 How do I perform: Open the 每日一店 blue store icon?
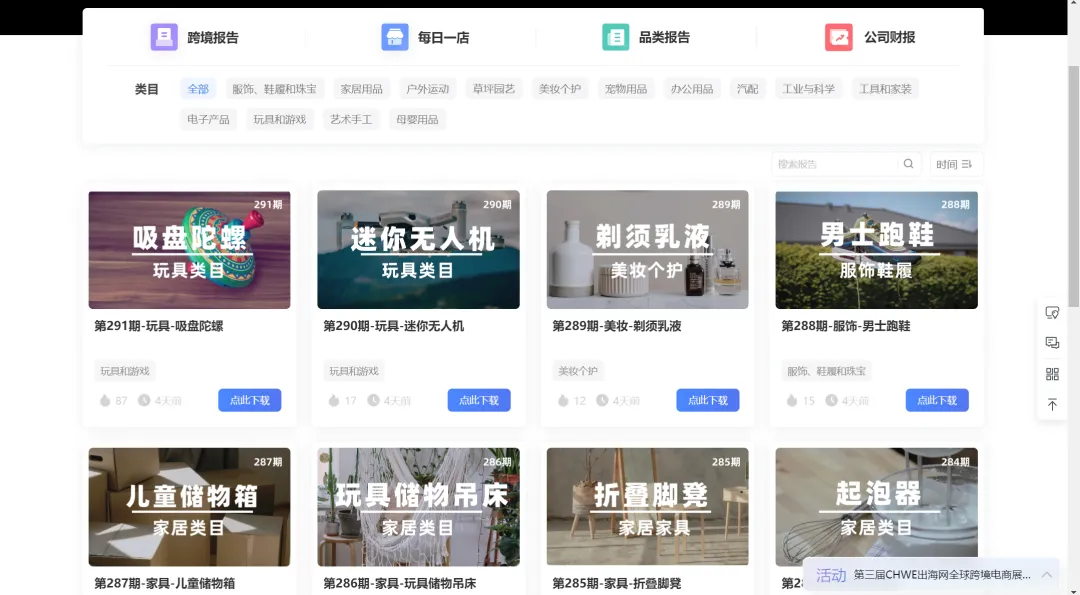tap(395, 37)
